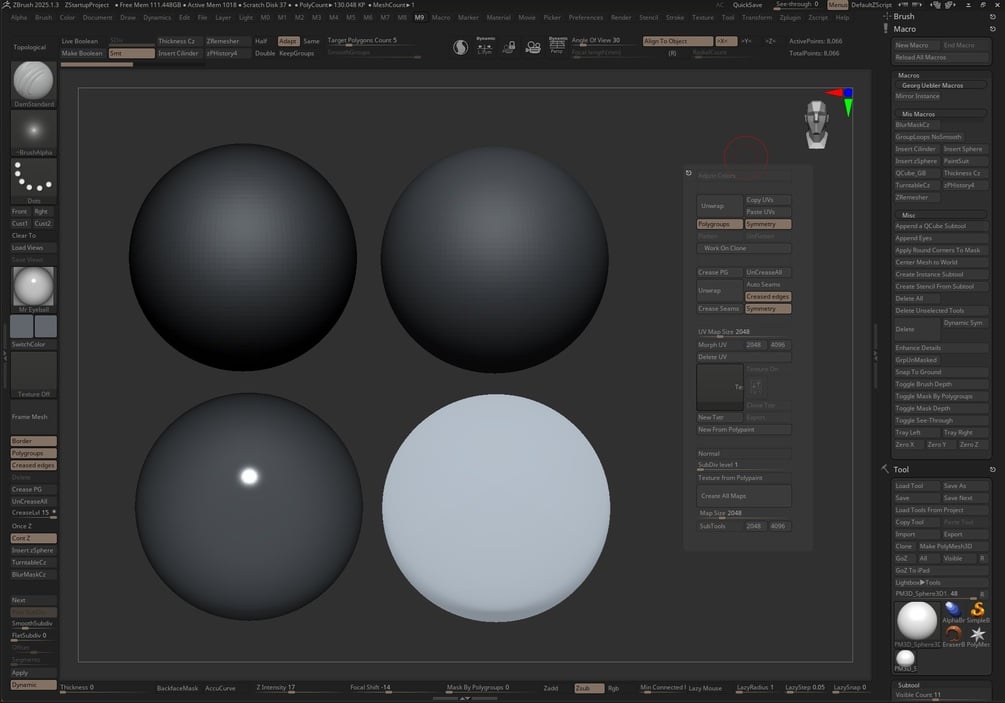This screenshot has height=703, width=1005.
Task: Click the Texture Off selector
Action: coord(33,374)
